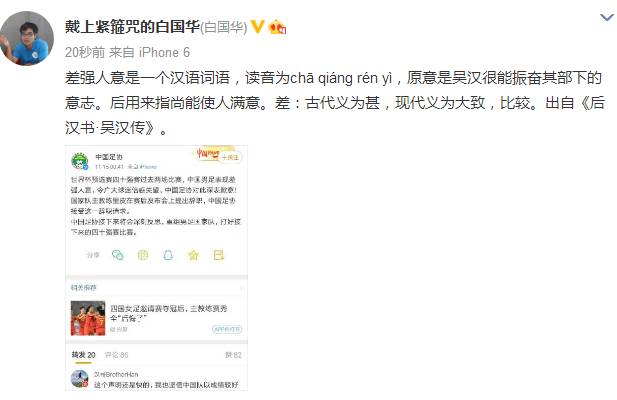Select the 转发 20 tab
Screen dimensions: 617x400
coord(83,355)
